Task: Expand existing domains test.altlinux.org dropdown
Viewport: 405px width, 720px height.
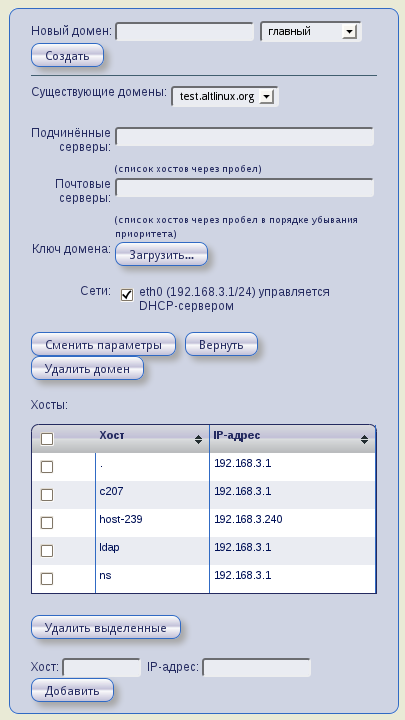Action: [225, 97]
